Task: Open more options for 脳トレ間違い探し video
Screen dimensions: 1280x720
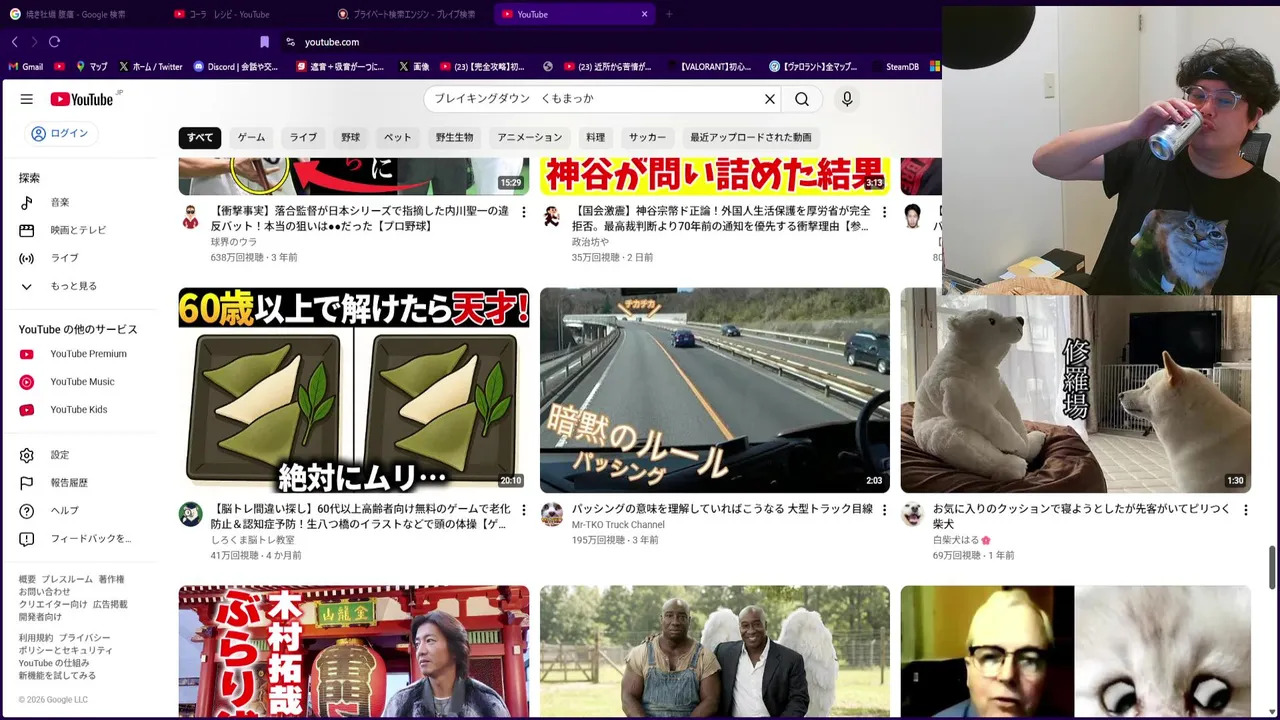Action: (x=523, y=510)
